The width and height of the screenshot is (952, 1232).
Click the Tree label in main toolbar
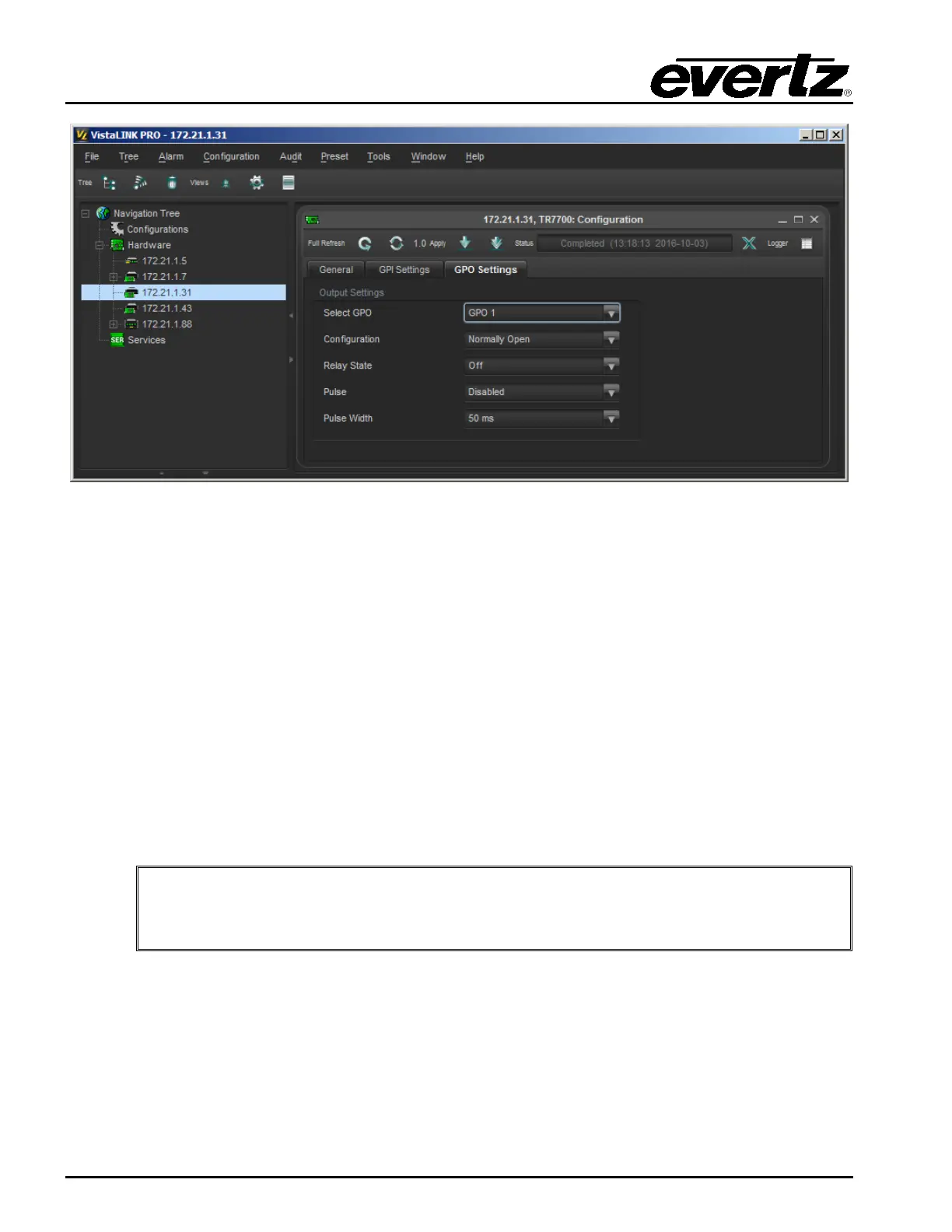tap(85, 183)
